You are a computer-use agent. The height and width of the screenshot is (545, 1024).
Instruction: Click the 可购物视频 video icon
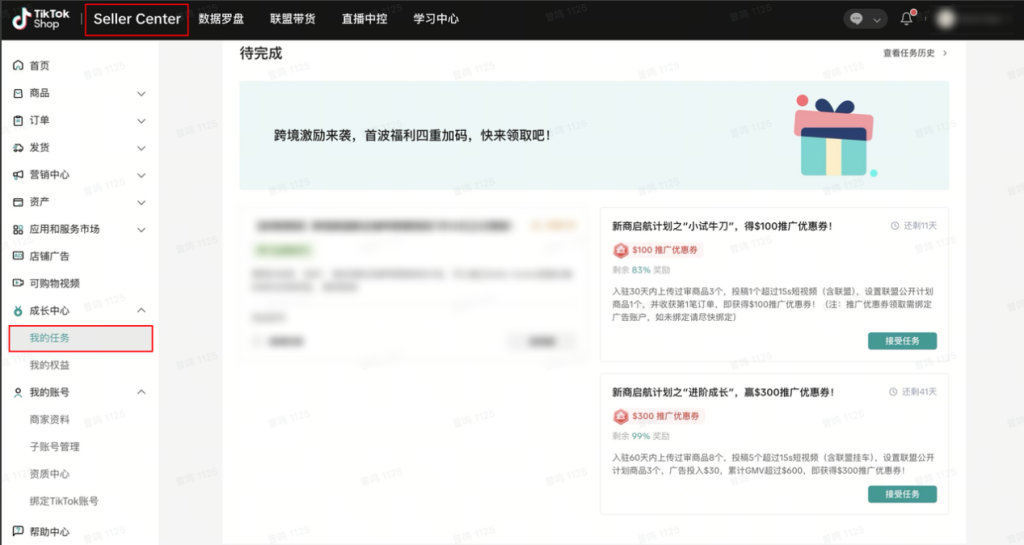(x=18, y=284)
